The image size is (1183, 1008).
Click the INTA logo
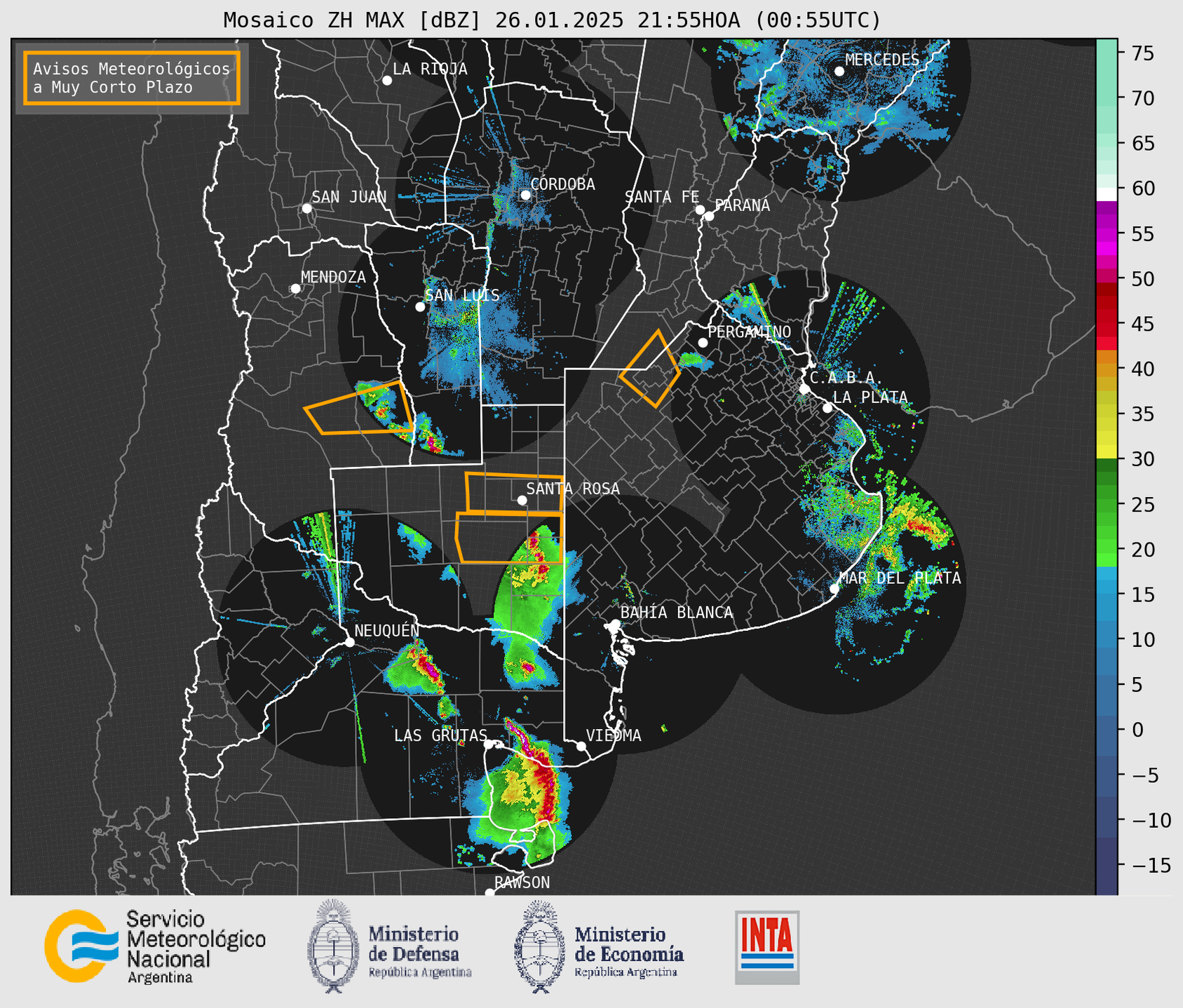767,947
